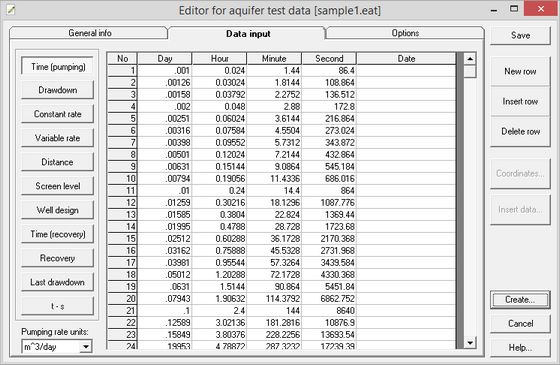Select row header number 10

[x=122, y=179]
